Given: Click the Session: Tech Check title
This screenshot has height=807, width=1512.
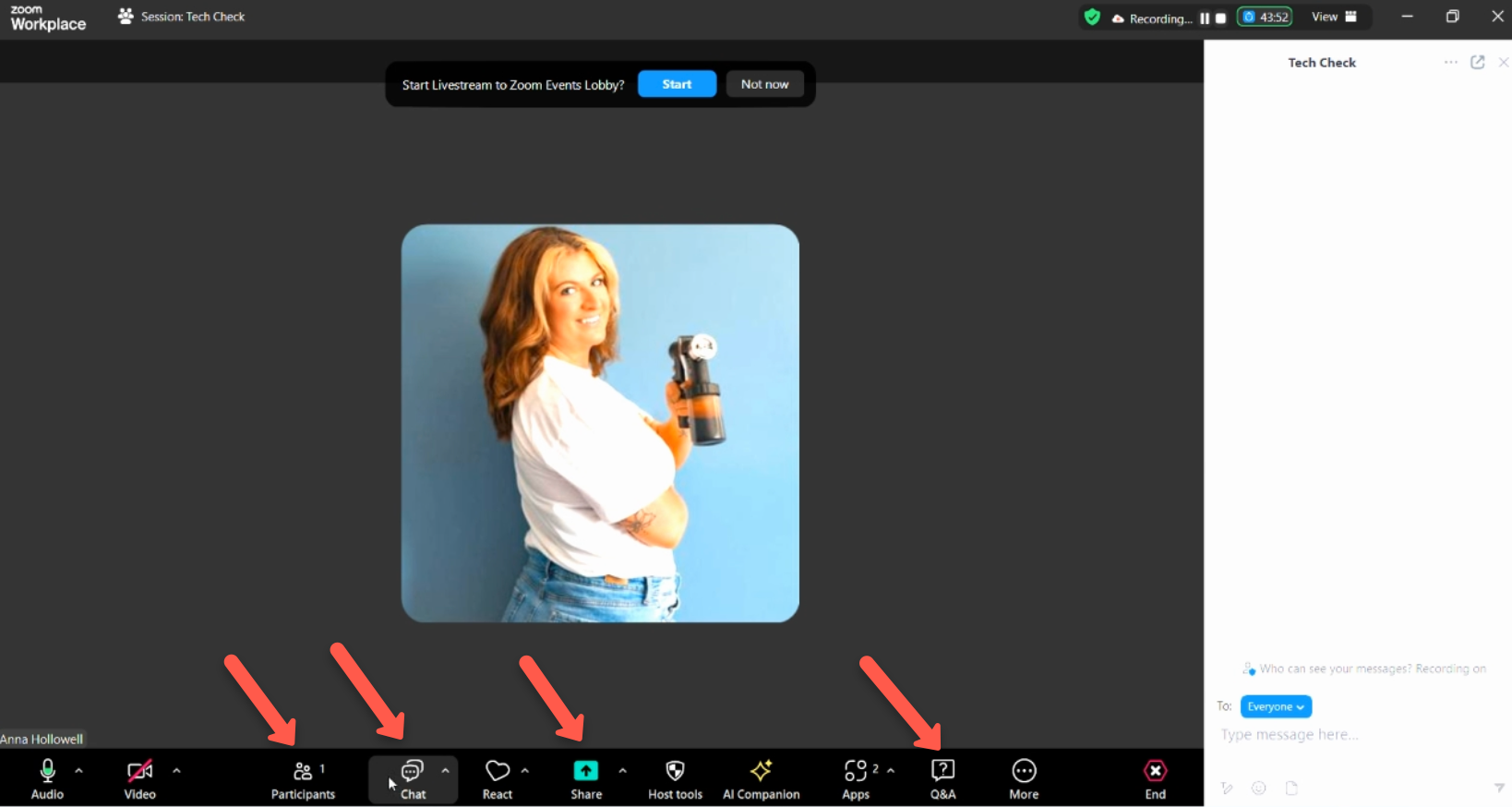Looking at the screenshot, I should coord(192,17).
